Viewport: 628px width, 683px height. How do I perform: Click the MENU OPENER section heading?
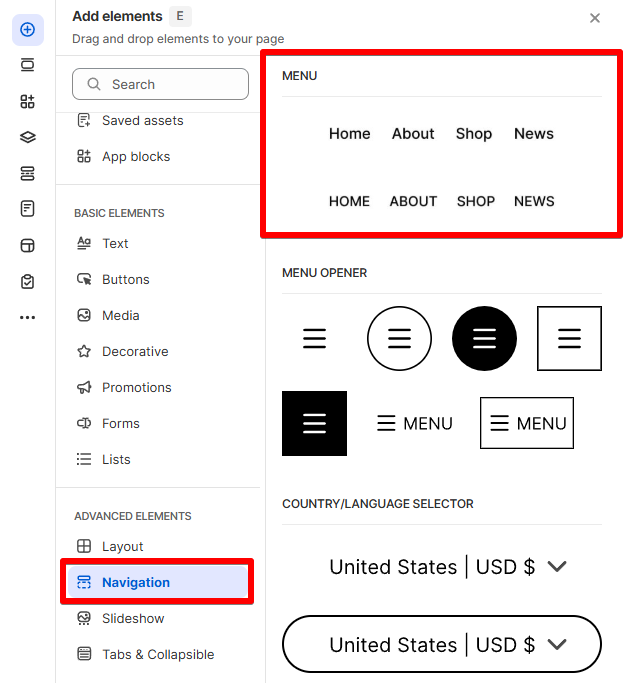324,273
